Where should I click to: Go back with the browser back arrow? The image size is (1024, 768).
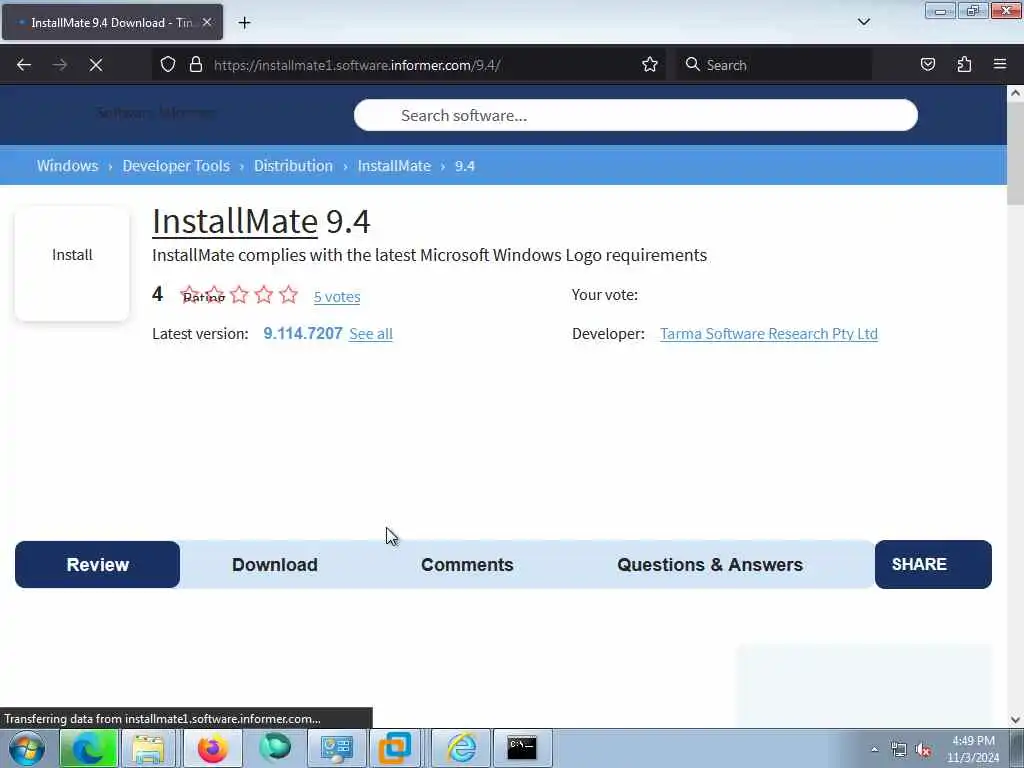pyautogui.click(x=24, y=65)
